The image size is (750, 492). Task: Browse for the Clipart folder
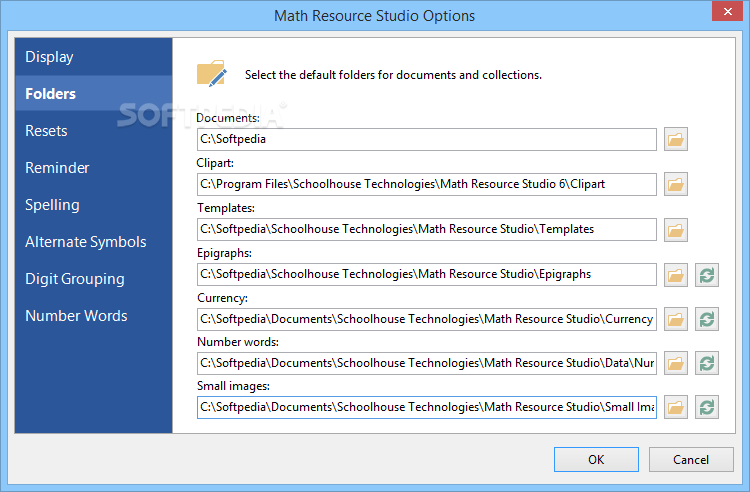675,184
